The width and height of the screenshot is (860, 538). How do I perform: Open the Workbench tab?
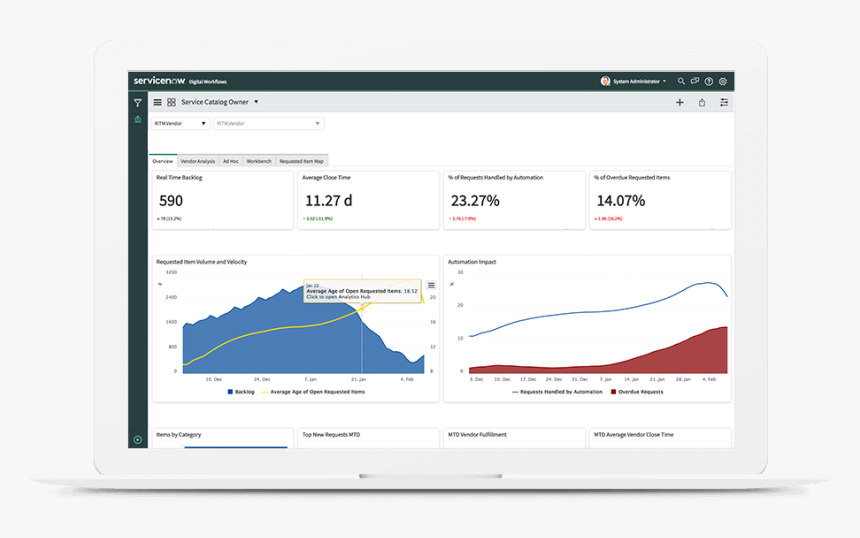point(259,161)
